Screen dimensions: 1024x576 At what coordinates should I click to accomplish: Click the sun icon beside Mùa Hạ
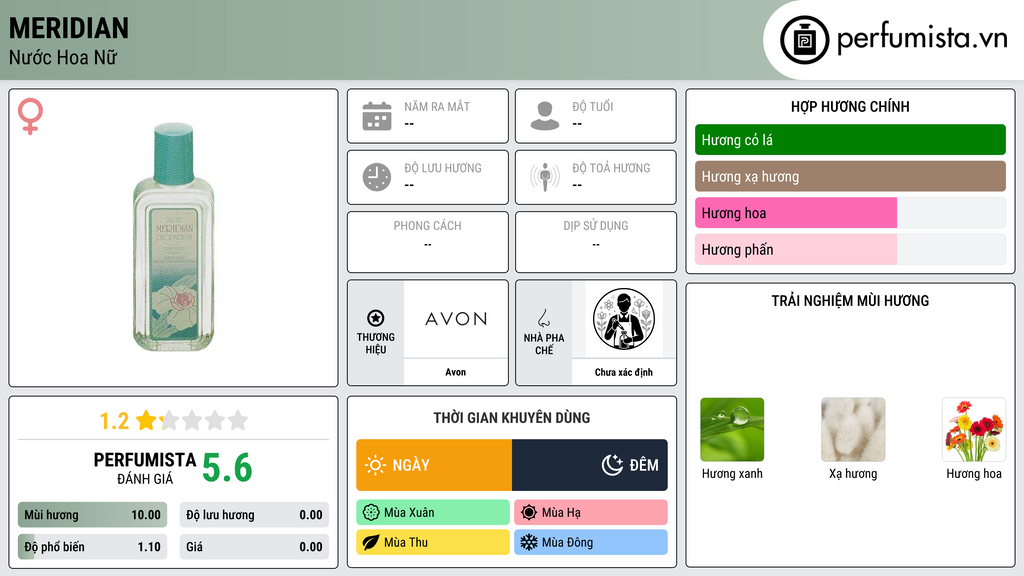[x=529, y=513]
